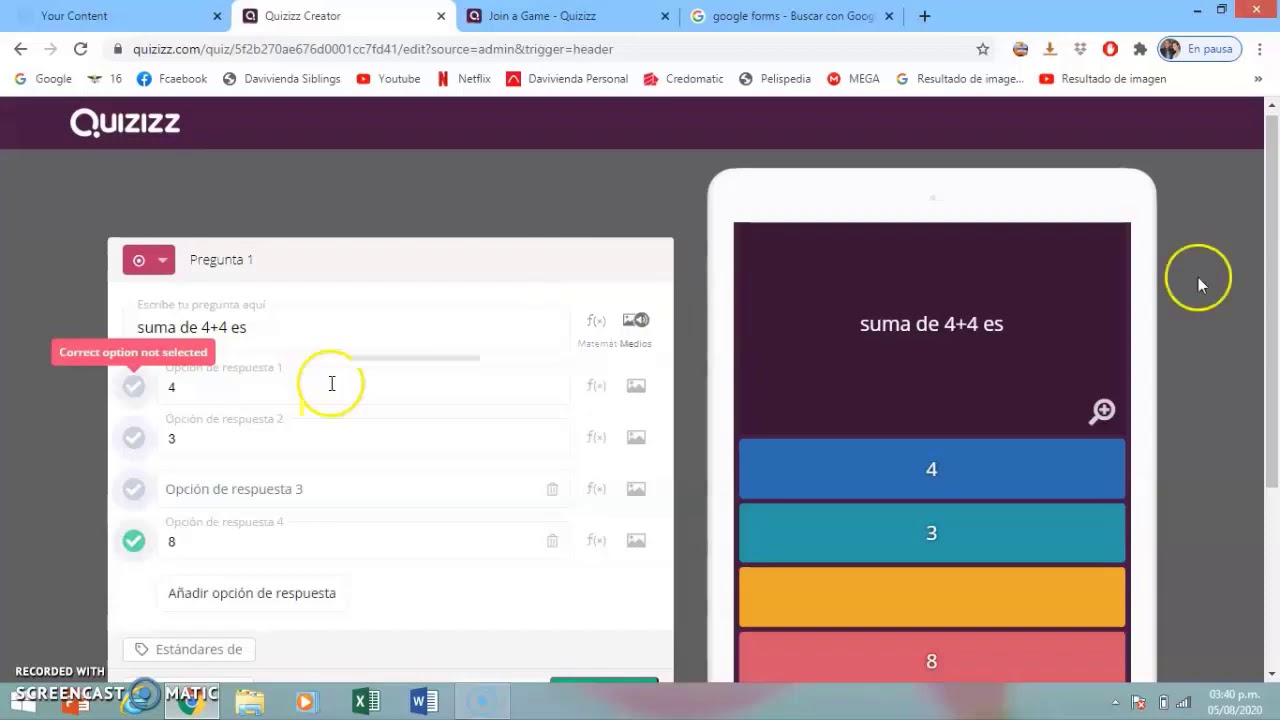The image size is (1280, 720).
Task: Insert math formula in answer option 2
Action: click(596, 437)
